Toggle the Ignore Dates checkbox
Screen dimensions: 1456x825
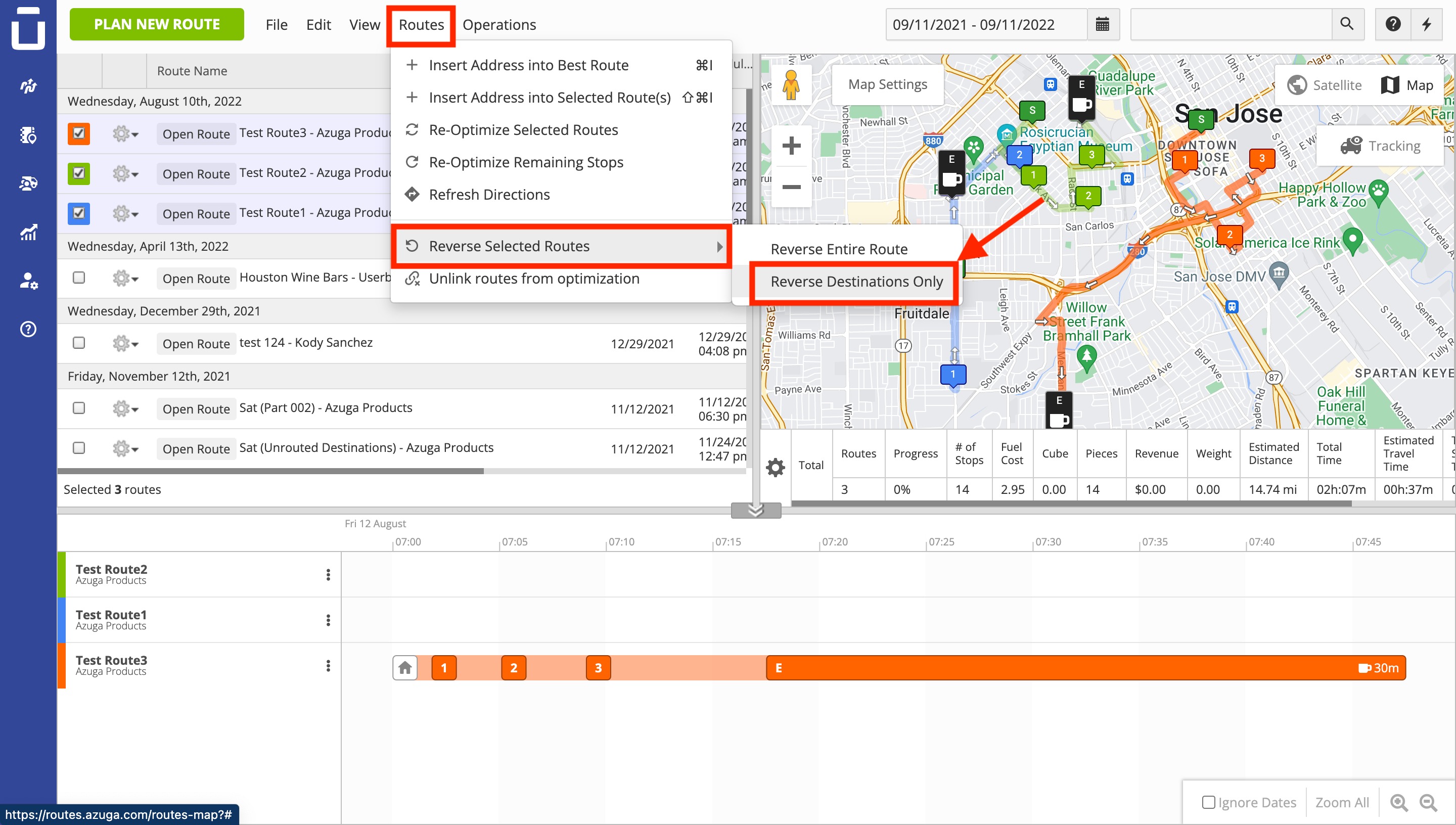1208,802
